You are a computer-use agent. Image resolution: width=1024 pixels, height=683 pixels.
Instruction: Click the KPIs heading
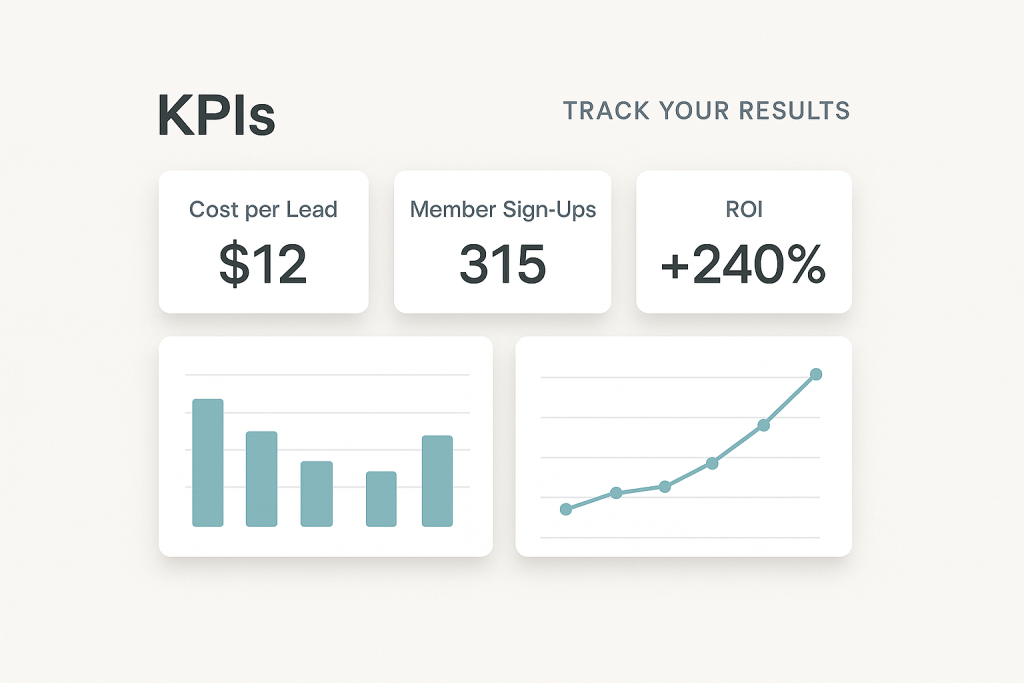[x=216, y=117]
